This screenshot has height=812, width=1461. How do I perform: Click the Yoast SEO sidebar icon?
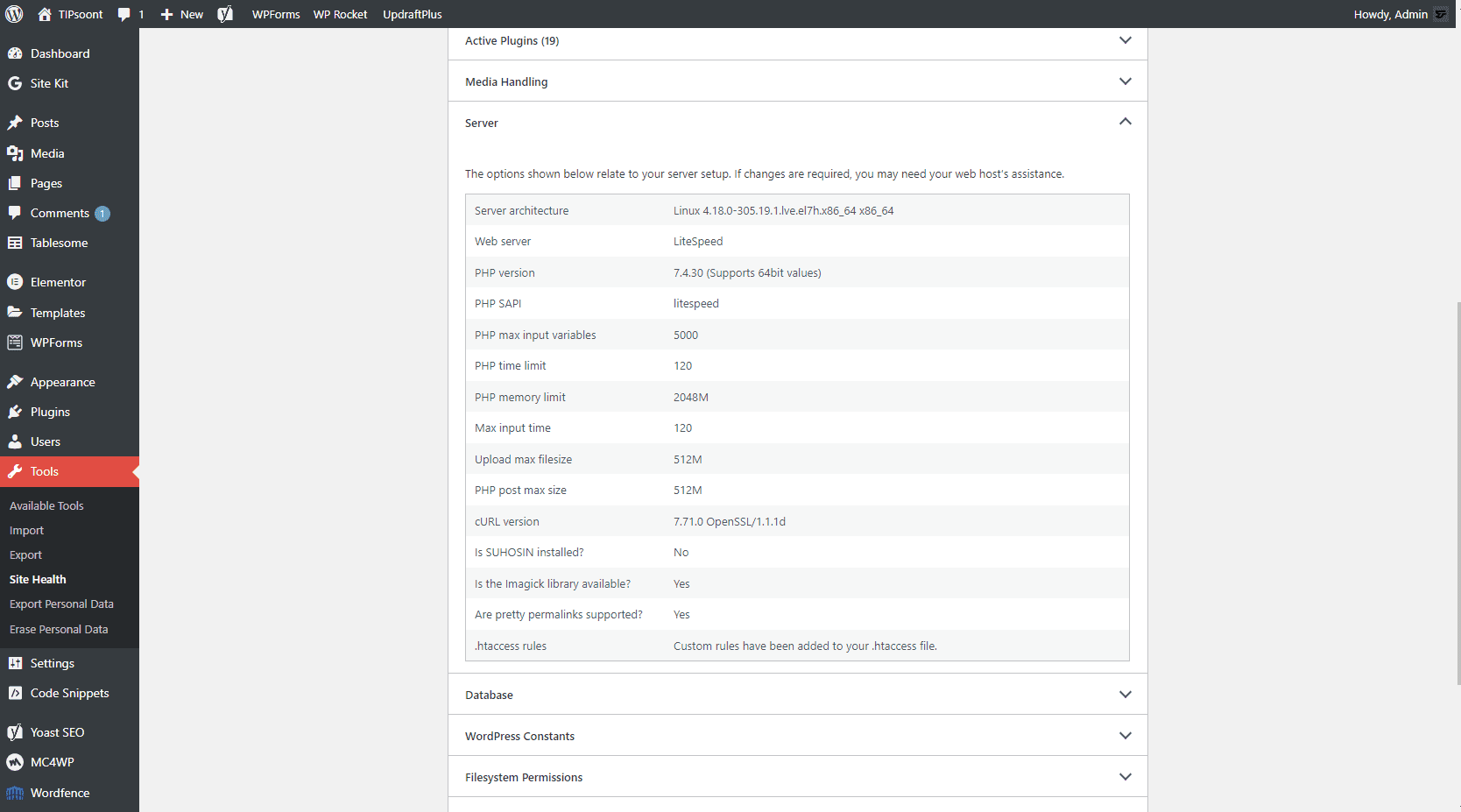point(15,732)
